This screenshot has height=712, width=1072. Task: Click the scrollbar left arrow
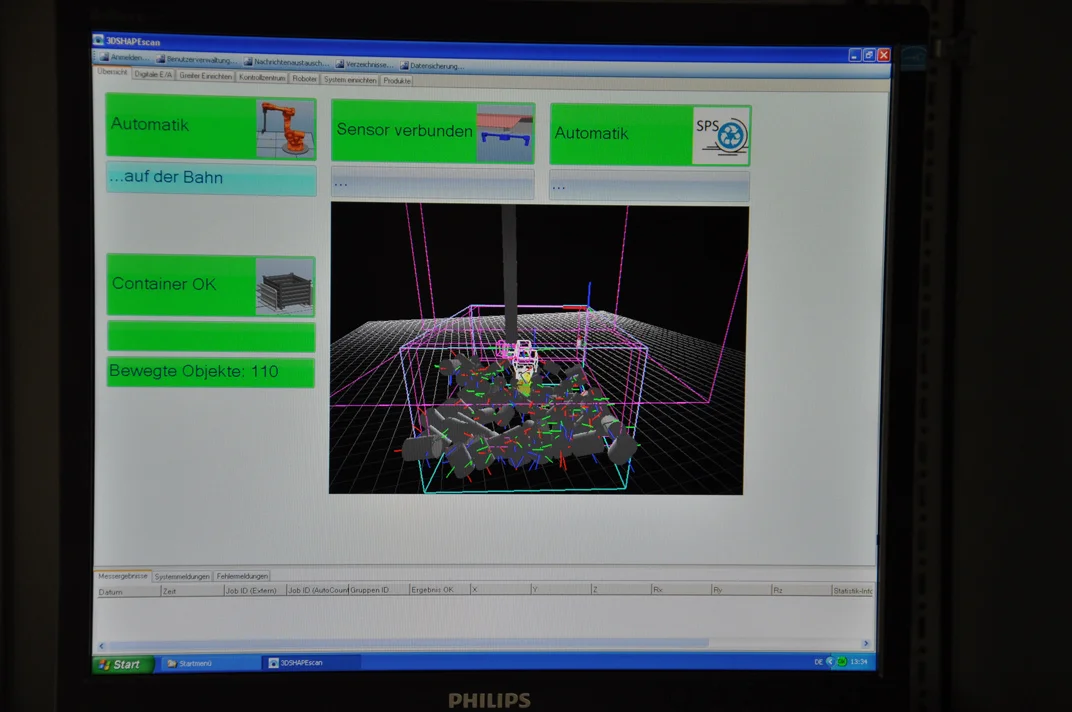click(102, 646)
